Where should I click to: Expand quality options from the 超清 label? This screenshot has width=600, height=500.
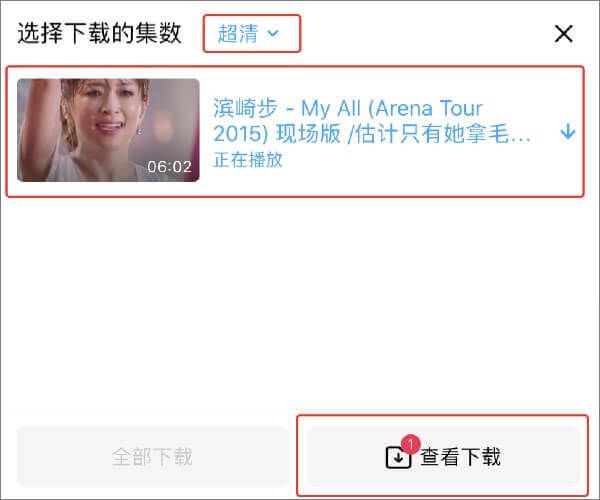pos(238,34)
